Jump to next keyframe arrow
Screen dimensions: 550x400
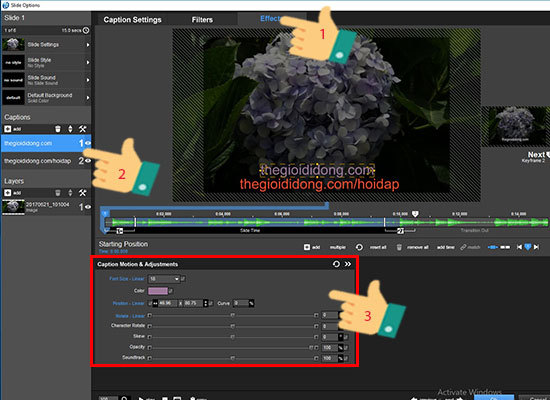(x=536, y=247)
